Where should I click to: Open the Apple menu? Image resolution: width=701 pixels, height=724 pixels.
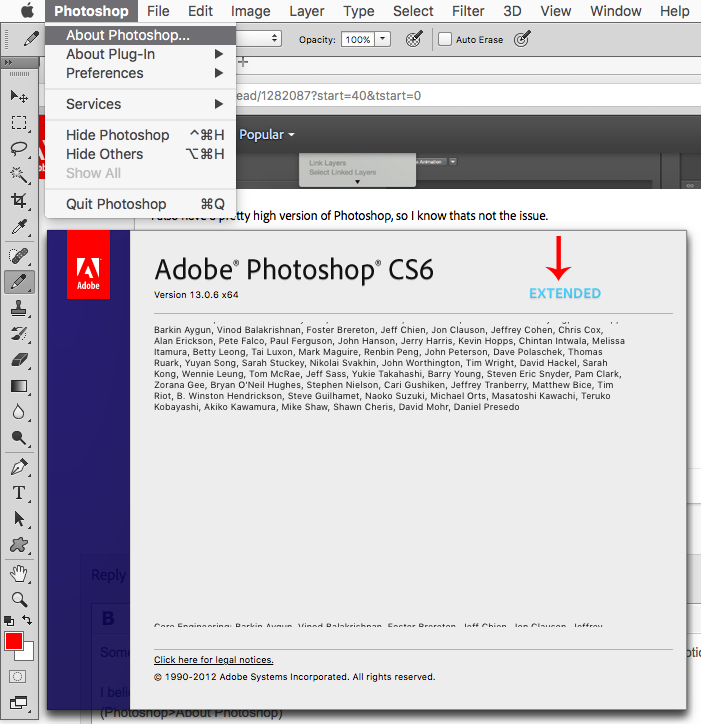(27, 11)
